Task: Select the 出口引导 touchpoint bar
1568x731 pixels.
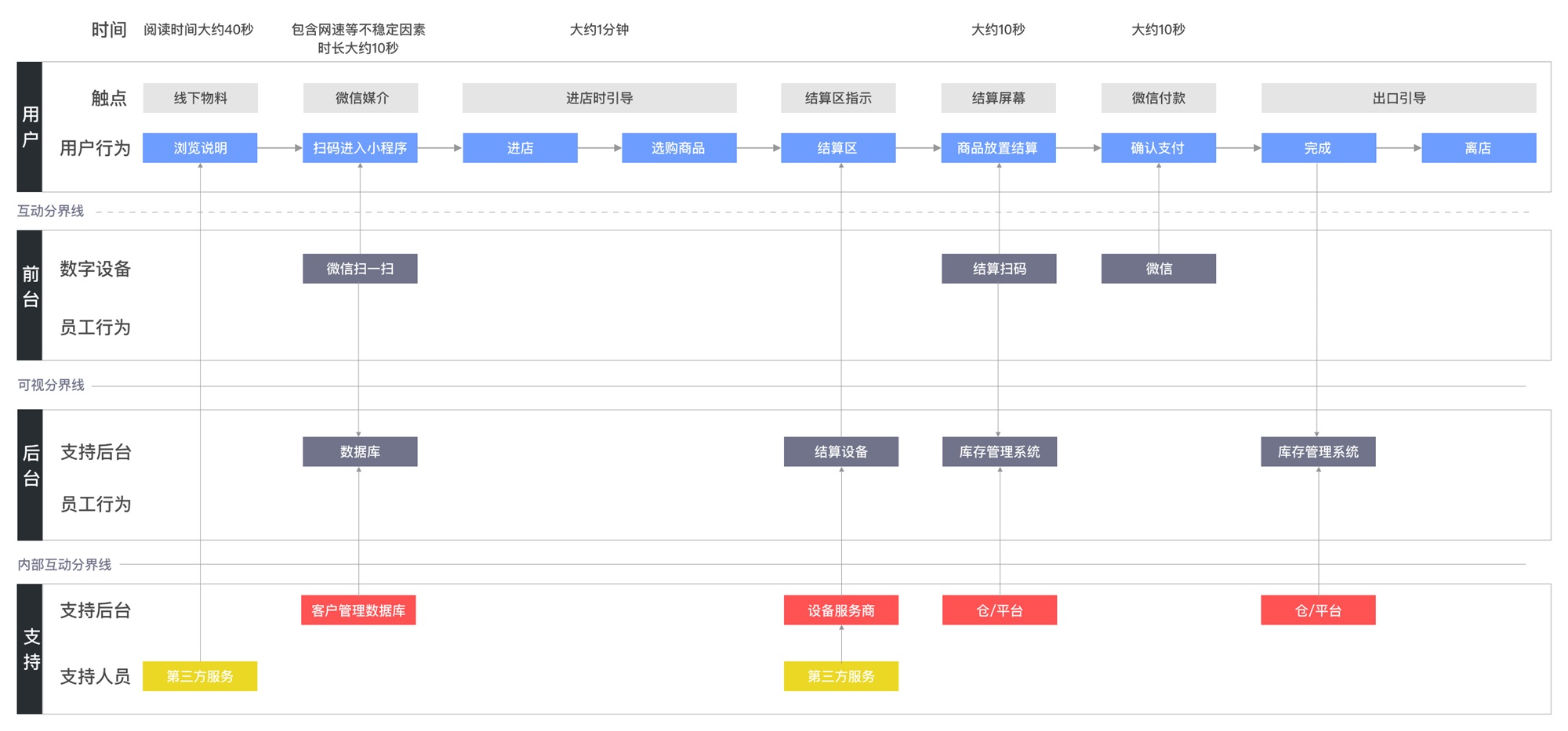Action: coord(1399,98)
